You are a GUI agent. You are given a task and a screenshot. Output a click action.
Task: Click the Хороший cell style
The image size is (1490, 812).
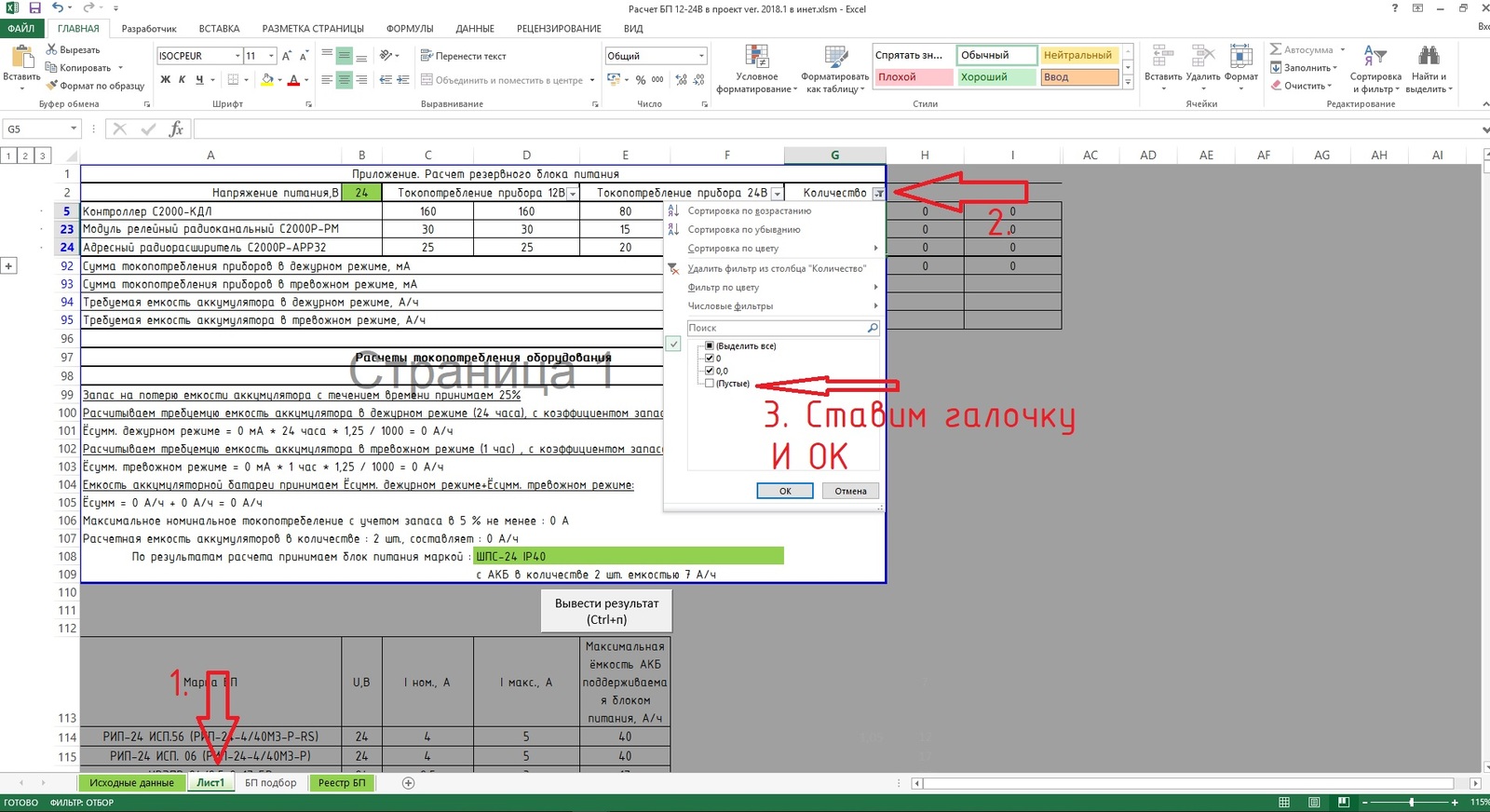pos(996,77)
